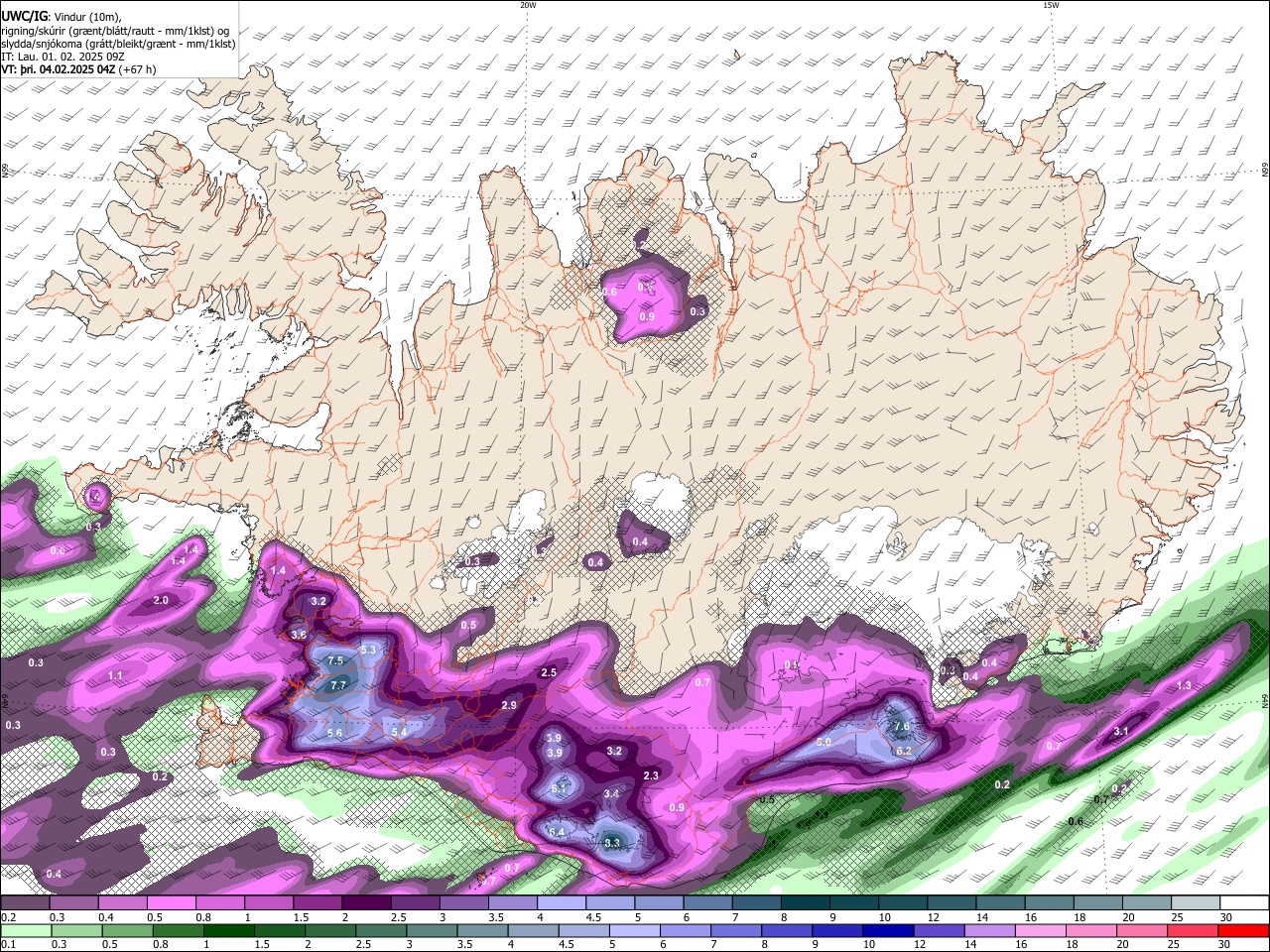
Task: Click the '(+67 h)' forecast offset
Action: pyautogui.click(x=137, y=69)
